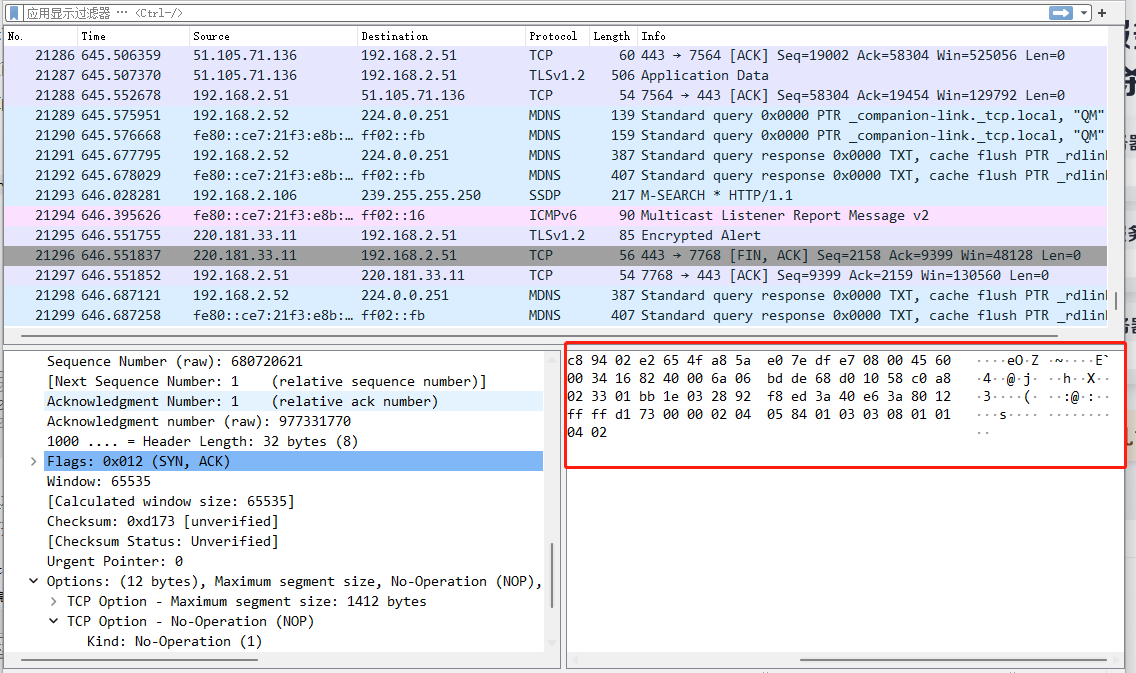Select packet 21286 TCP ACK row
Screen dimensions: 1136x673
[x=556, y=56]
